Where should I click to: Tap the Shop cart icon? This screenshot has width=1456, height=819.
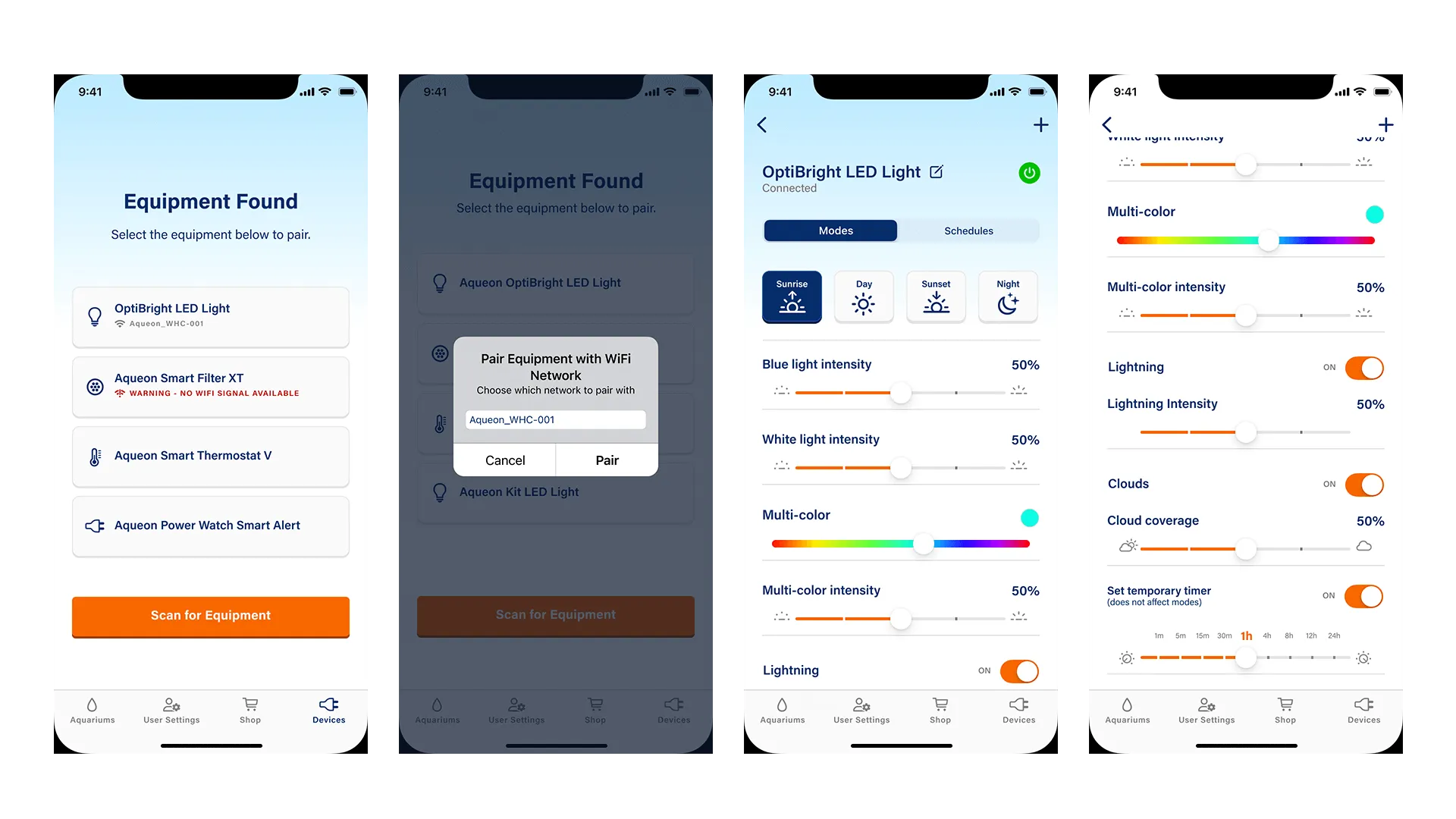250,705
